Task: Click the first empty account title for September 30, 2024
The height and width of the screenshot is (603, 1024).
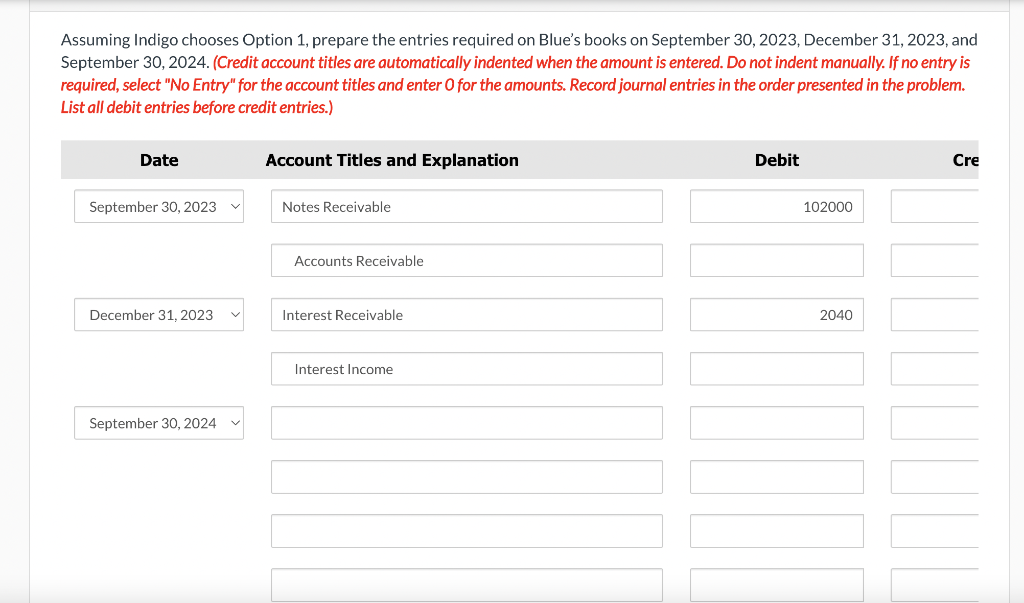Action: coord(466,422)
